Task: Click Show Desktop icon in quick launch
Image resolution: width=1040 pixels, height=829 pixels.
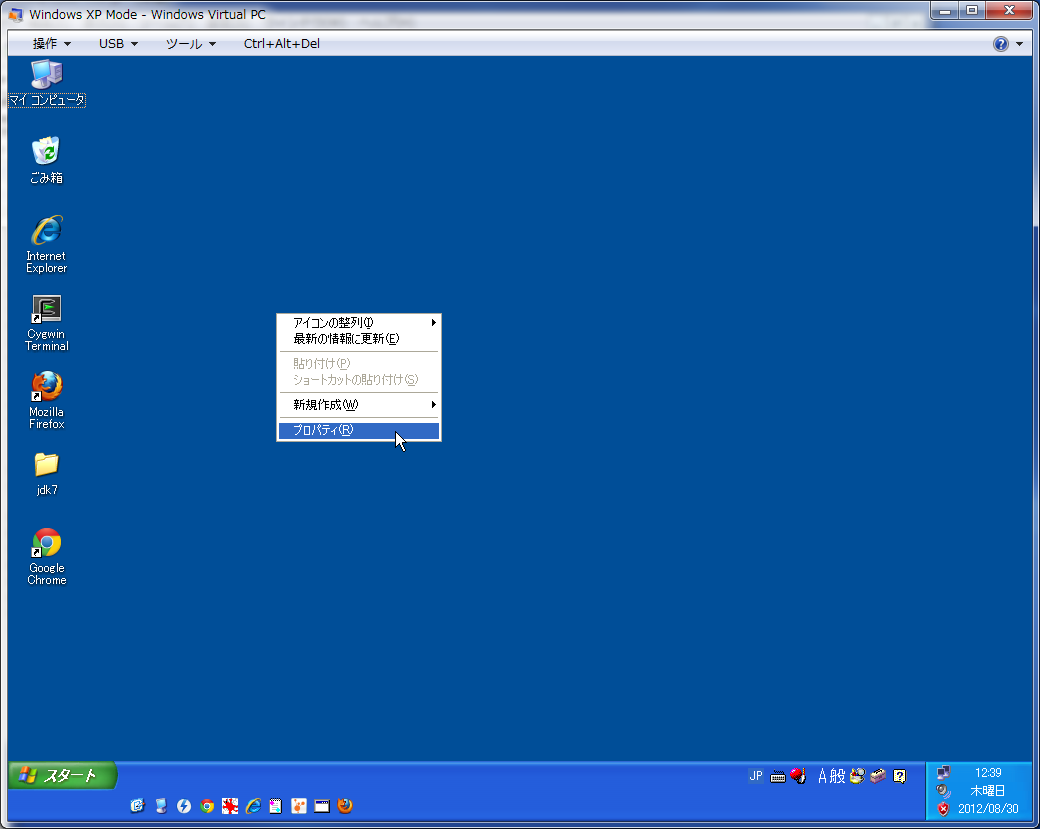Action: click(161, 806)
